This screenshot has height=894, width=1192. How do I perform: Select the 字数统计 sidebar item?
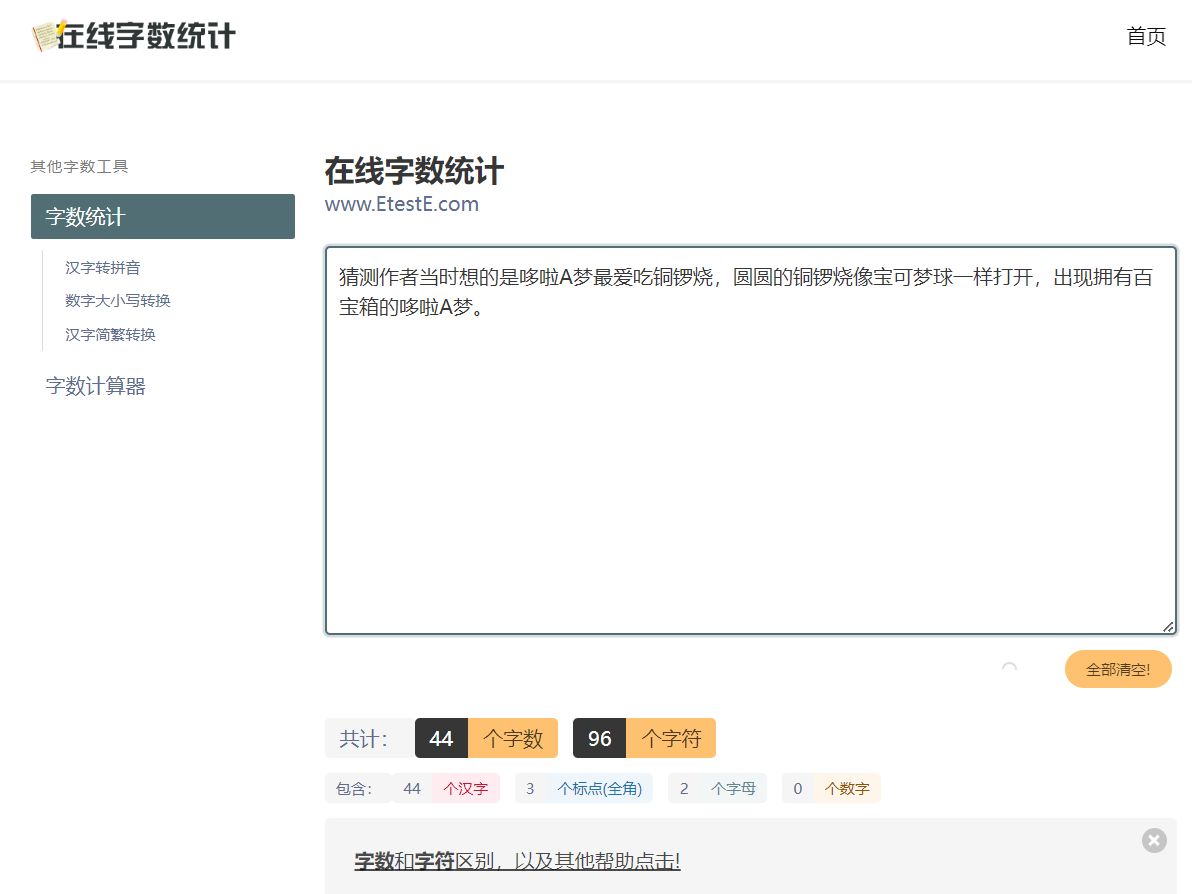tap(163, 217)
